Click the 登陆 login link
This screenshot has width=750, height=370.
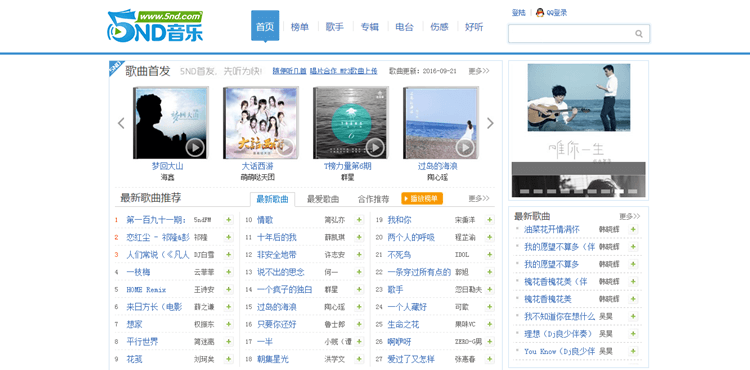(x=518, y=13)
